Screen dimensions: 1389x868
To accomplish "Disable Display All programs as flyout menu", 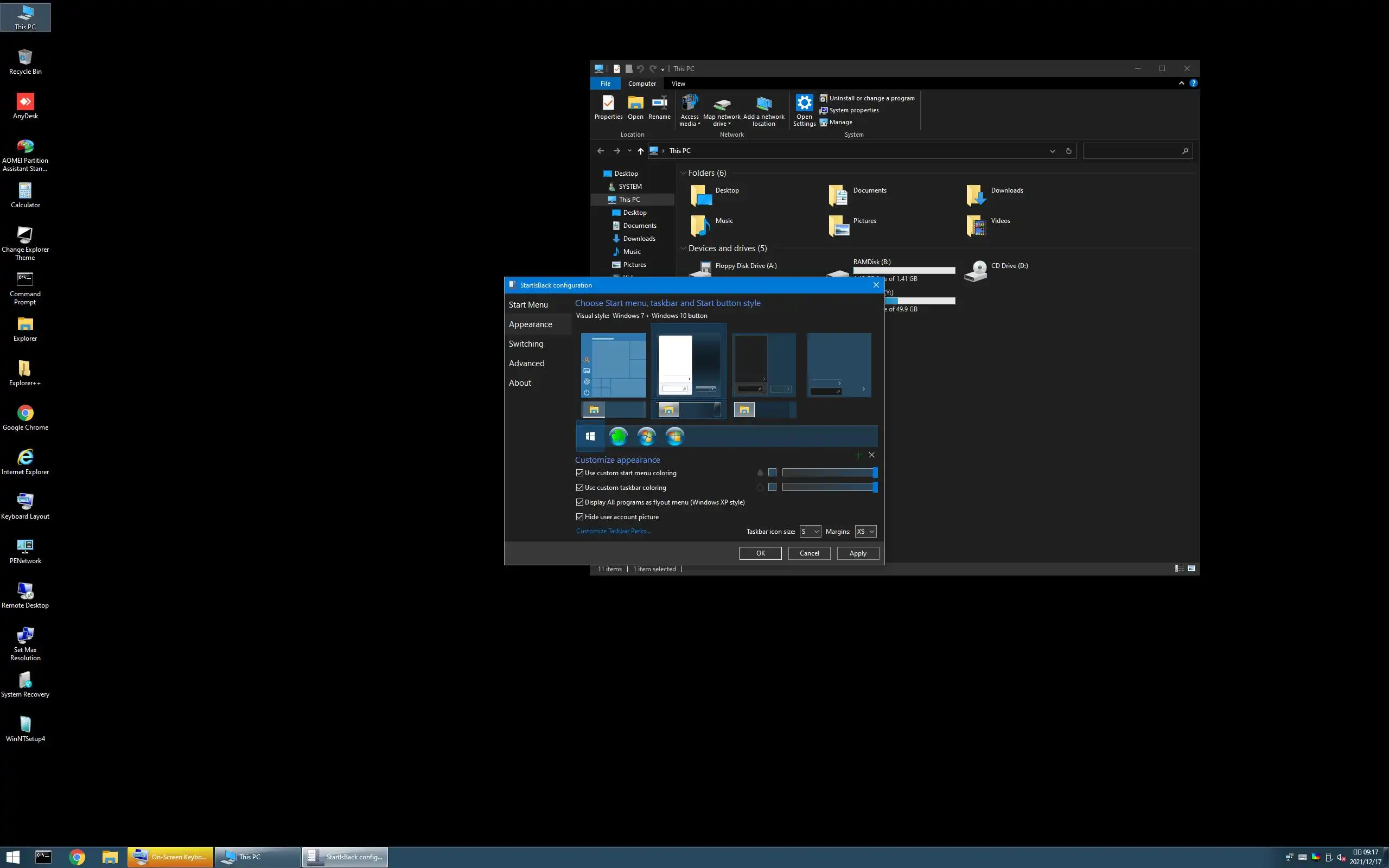I will click(579, 502).
